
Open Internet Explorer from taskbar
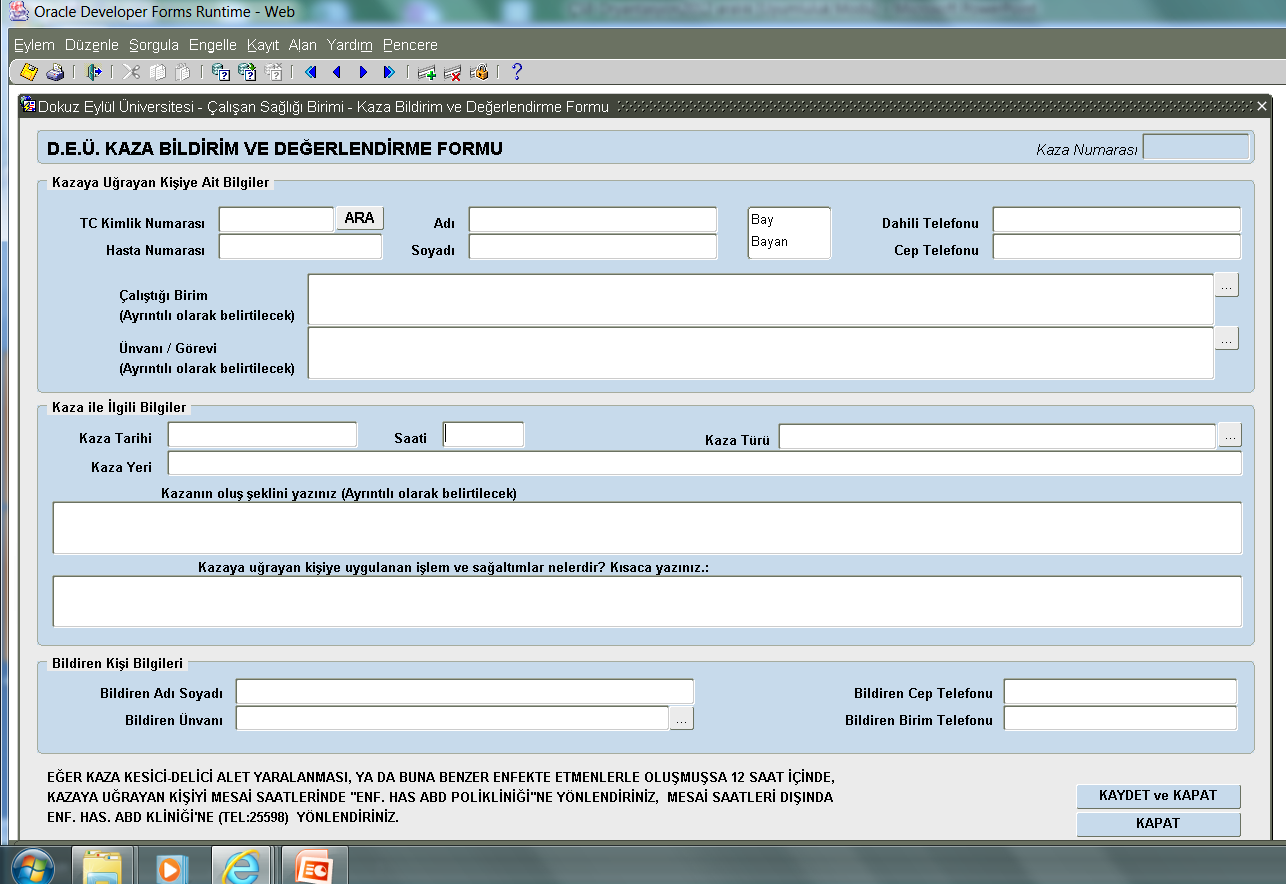pos(241,866)
